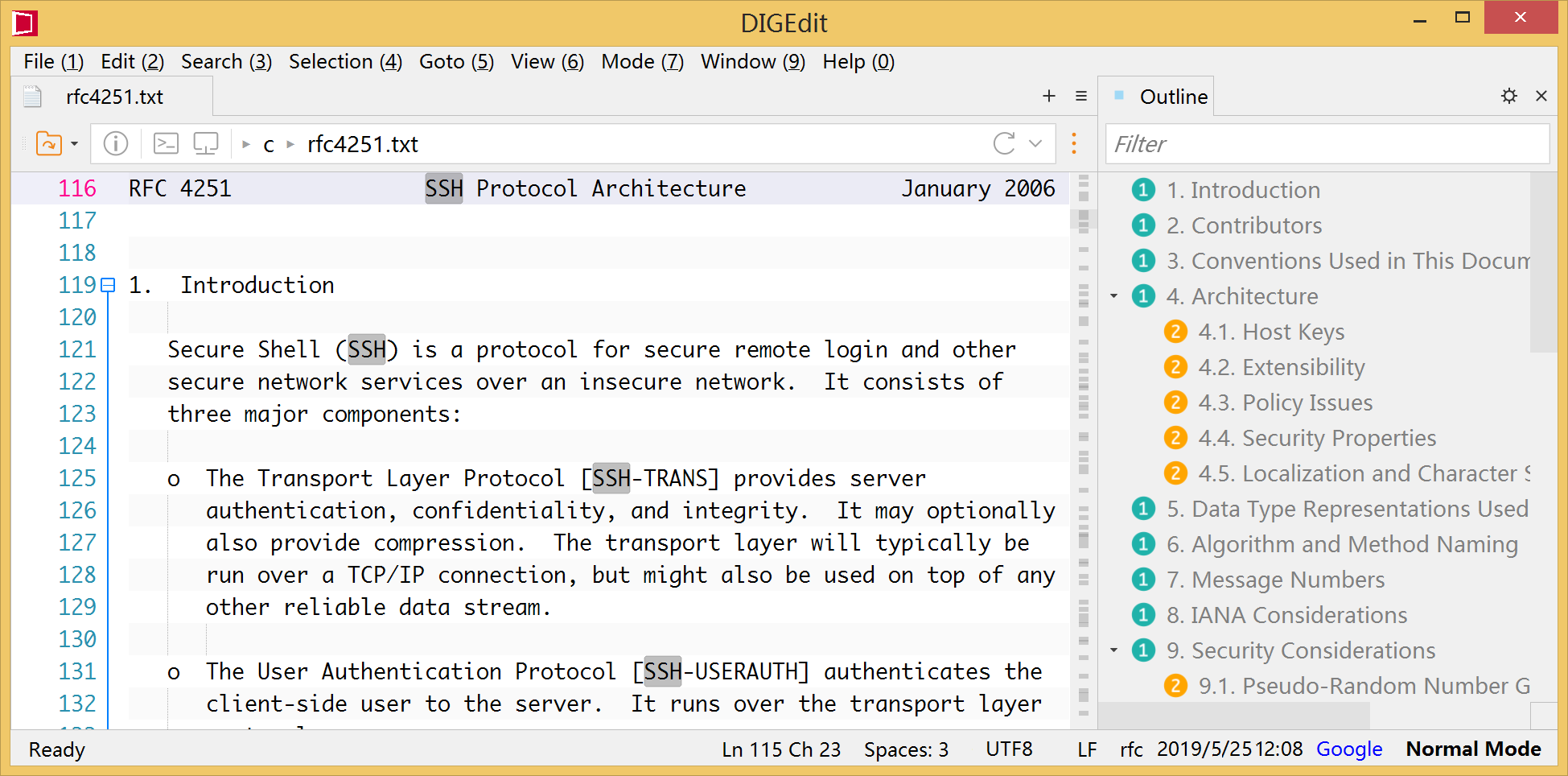
Task: Click the file info icon
Action: pyautogui.click(x=116, y=144)
